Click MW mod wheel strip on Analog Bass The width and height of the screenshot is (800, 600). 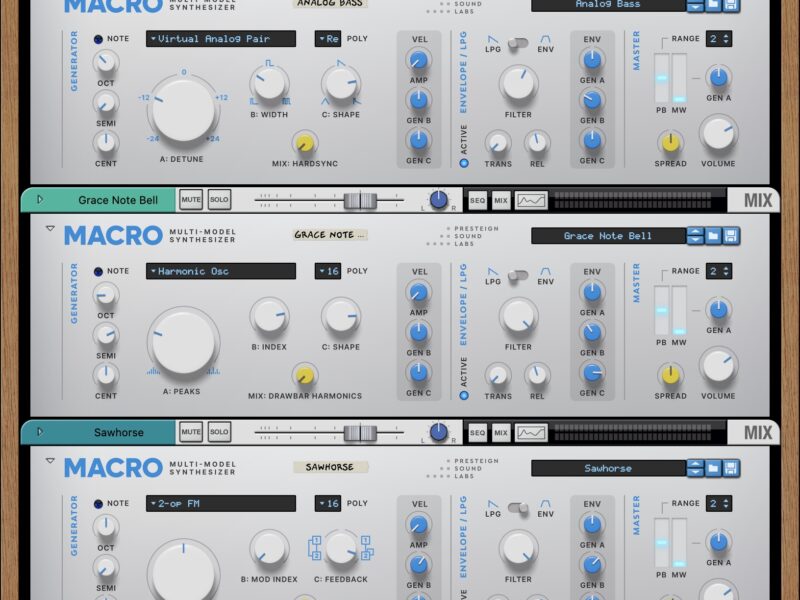(679, 78)
